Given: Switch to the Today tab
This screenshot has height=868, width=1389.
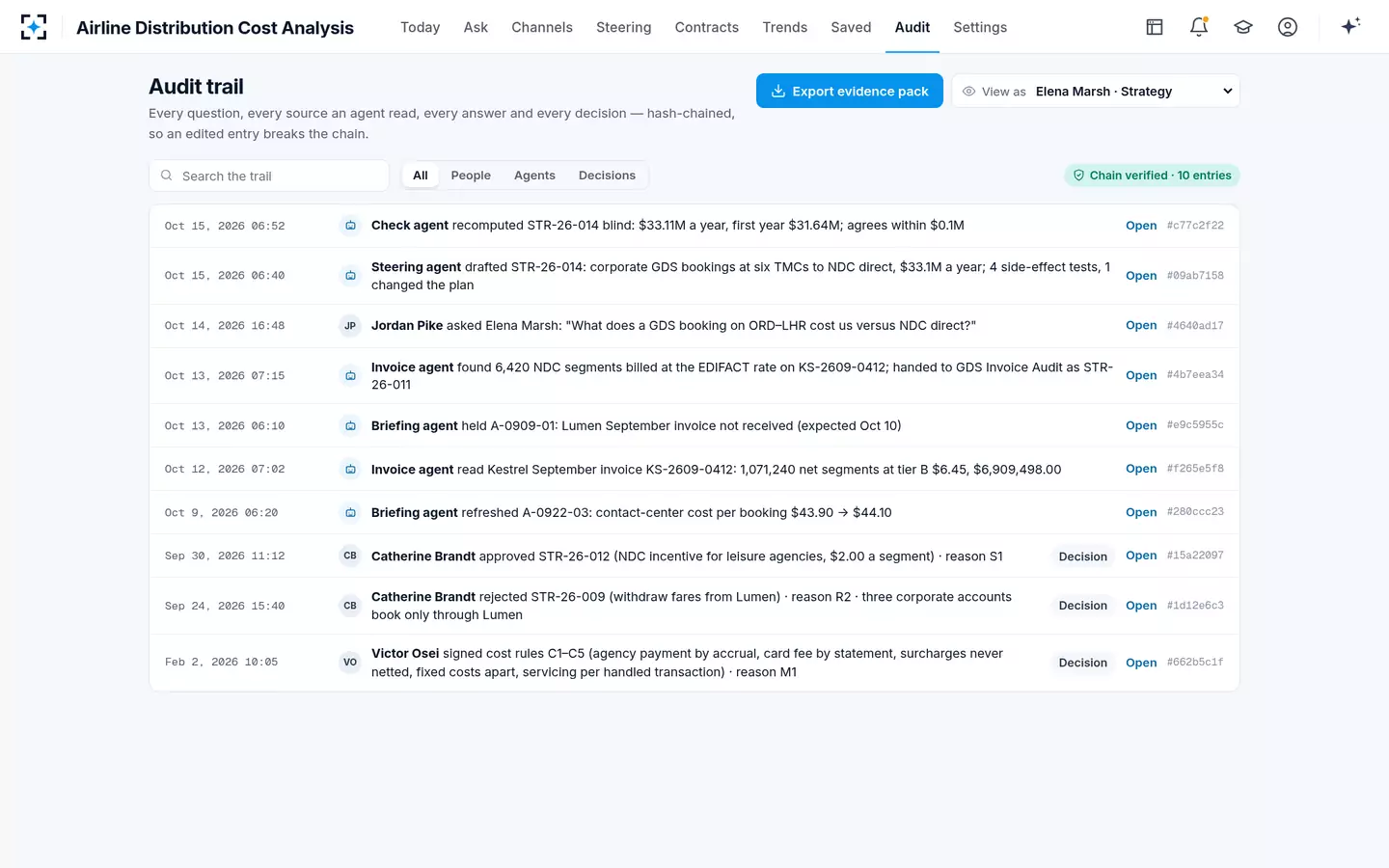Looking at the screenshot, I should click(420, 27).
